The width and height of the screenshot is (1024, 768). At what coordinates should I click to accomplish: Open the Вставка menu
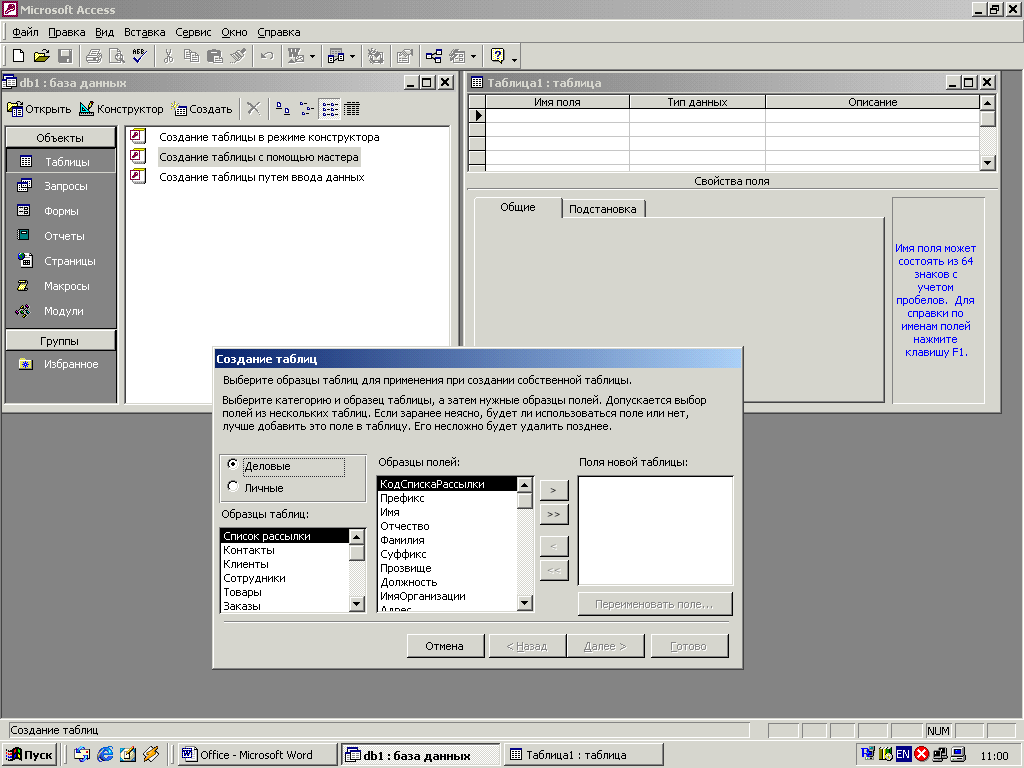tap(145, 32)
